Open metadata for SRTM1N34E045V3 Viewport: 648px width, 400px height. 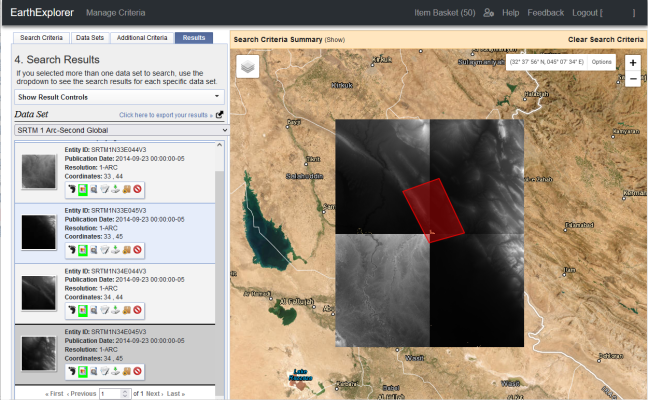pos(94,371)
